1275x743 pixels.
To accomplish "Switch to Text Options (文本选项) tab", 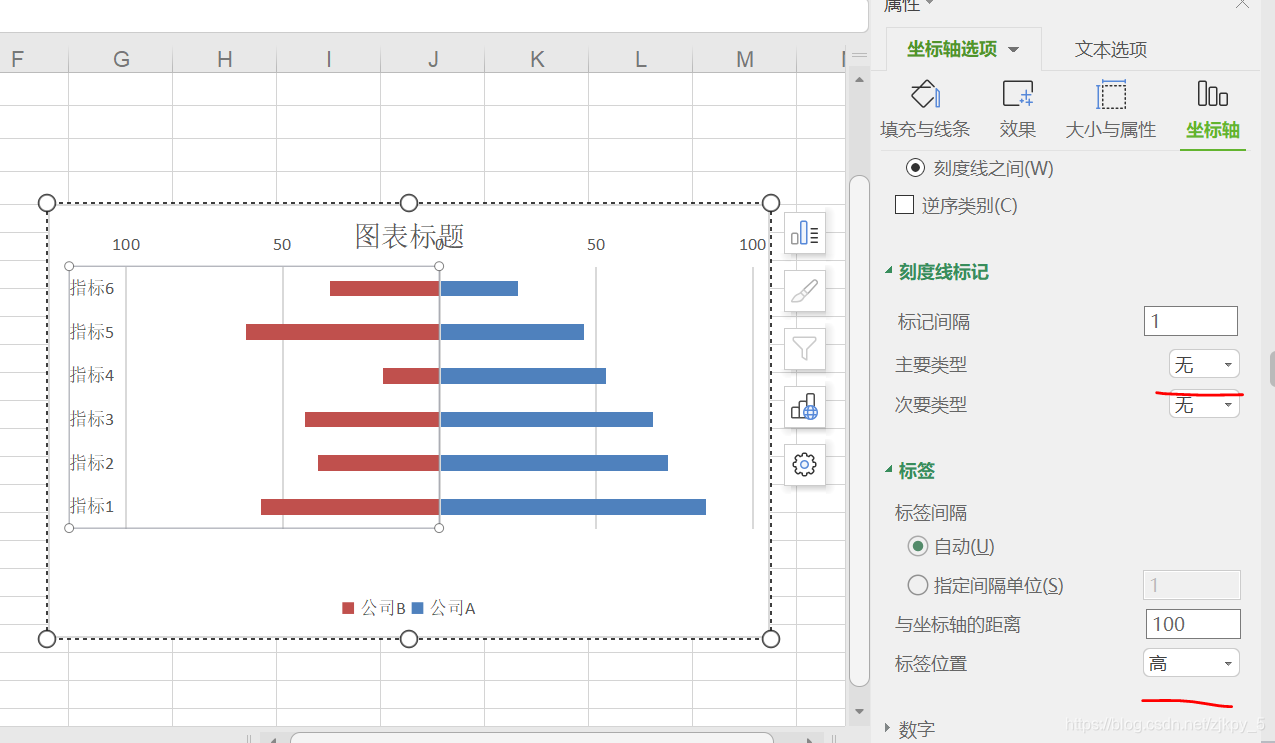I will (1110, 49).
